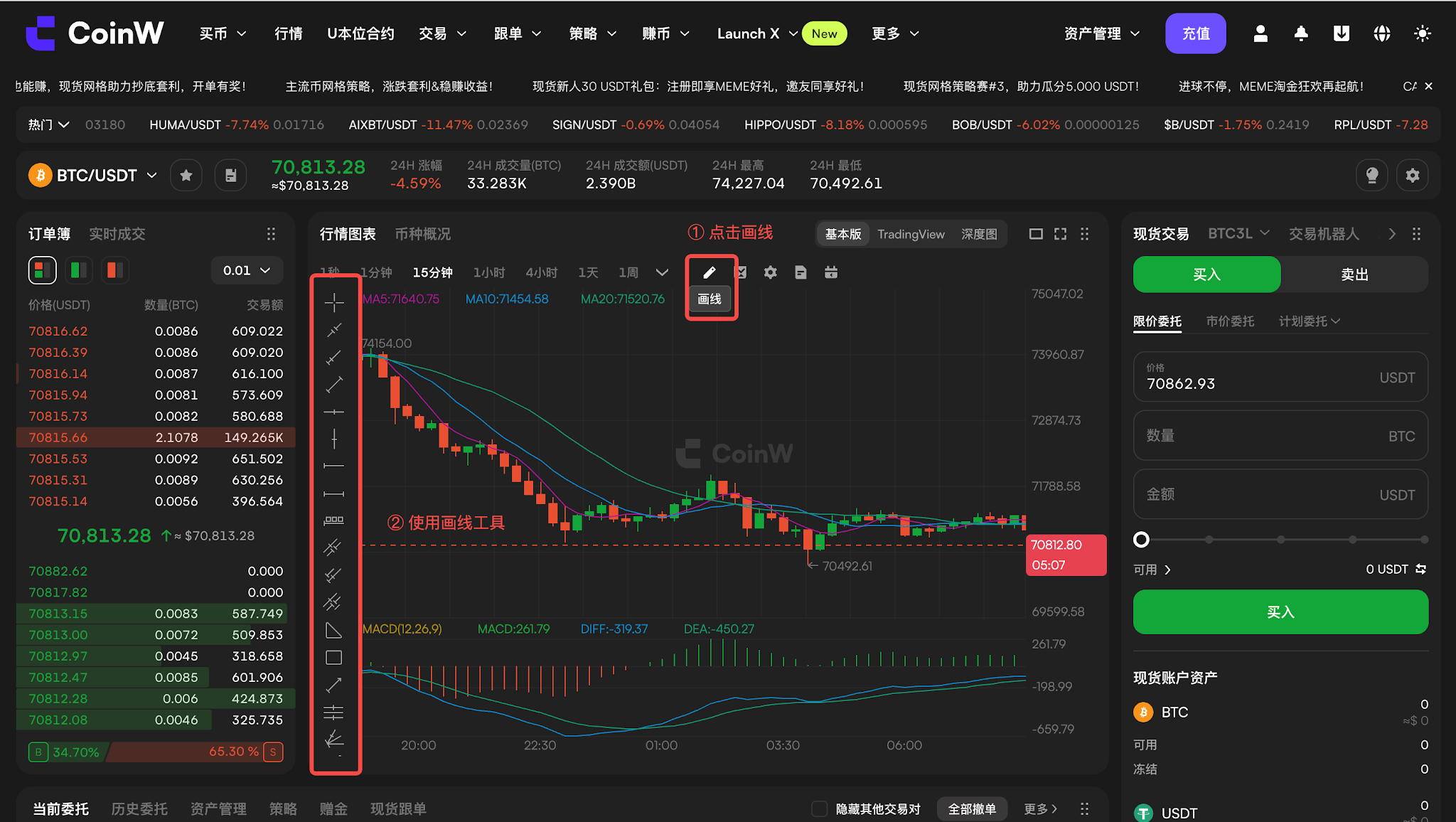The image size is (1456, 822).
Task: Open the user account profile icon
Action: [1260, 33]
